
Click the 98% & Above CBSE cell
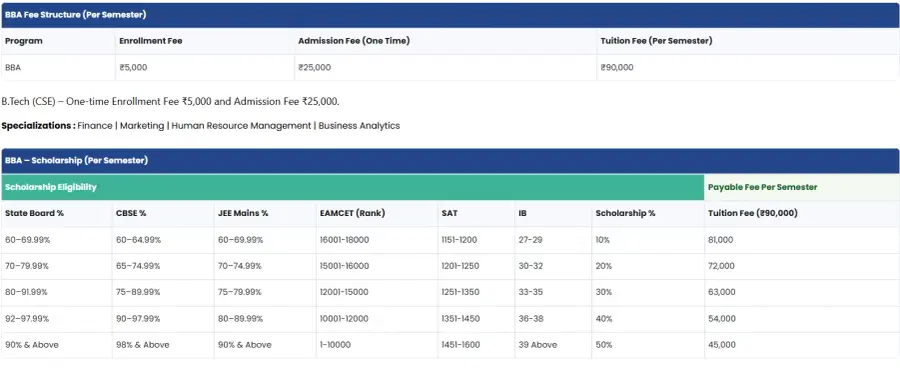tap(163, 345)
